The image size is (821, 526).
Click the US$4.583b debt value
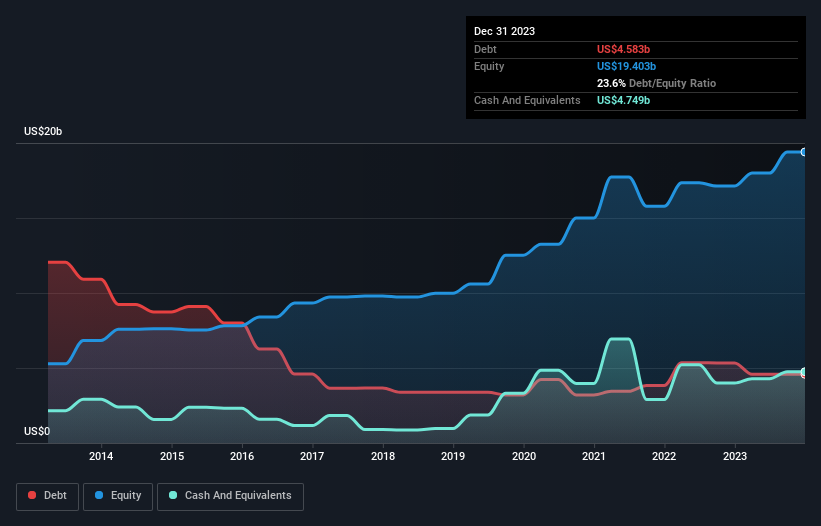pos(623,49)
